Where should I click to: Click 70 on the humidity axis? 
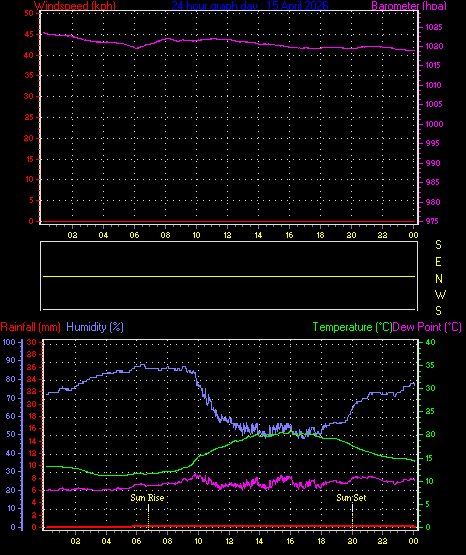click(x=11, y=398)
